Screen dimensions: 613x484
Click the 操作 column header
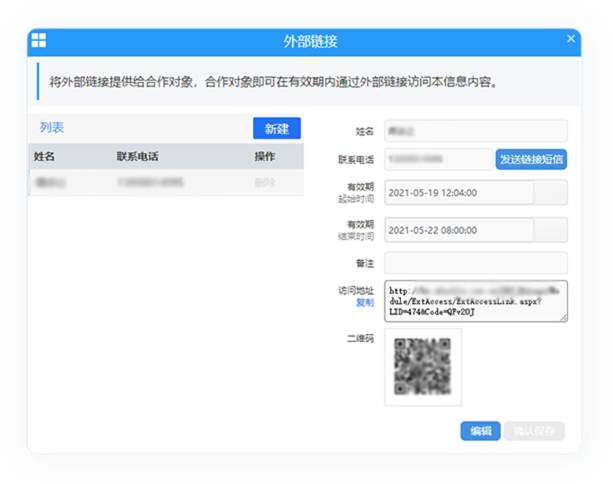[x=265, y=156]
